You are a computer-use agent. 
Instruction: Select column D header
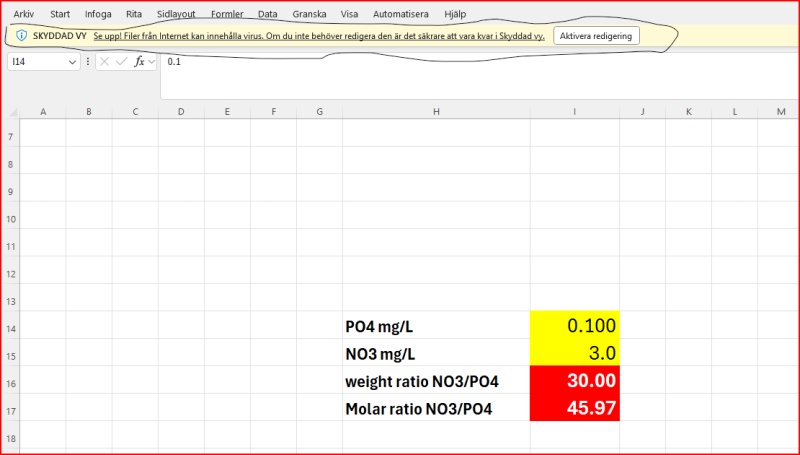point(181,112)
